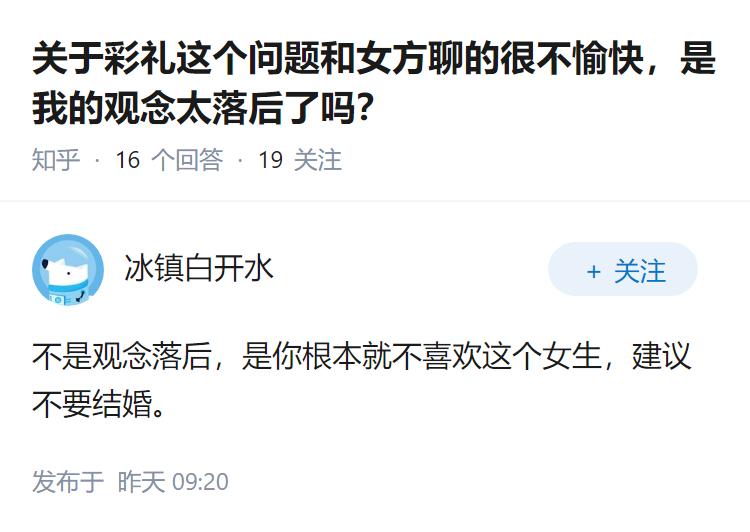Open the answer starting with 不是观念落后
The width and height of the screenshot is (750, 532).
(362, 356)
